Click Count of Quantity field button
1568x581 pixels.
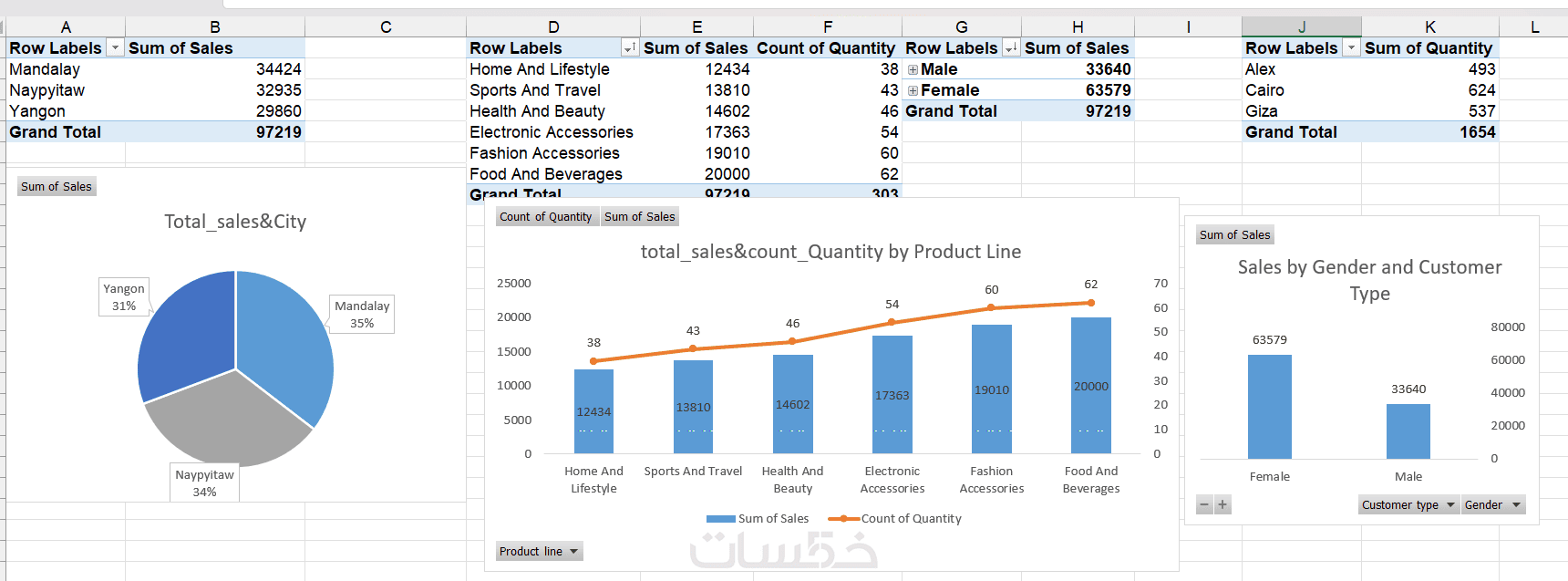pyautogui.click(x=545, y=216)
